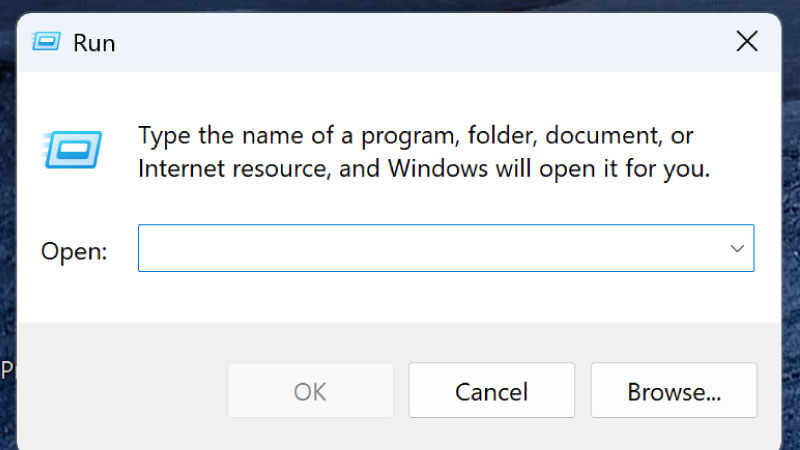Focus the Open text input field
Viewport: 800px width, 450px height.
[430, 248]
